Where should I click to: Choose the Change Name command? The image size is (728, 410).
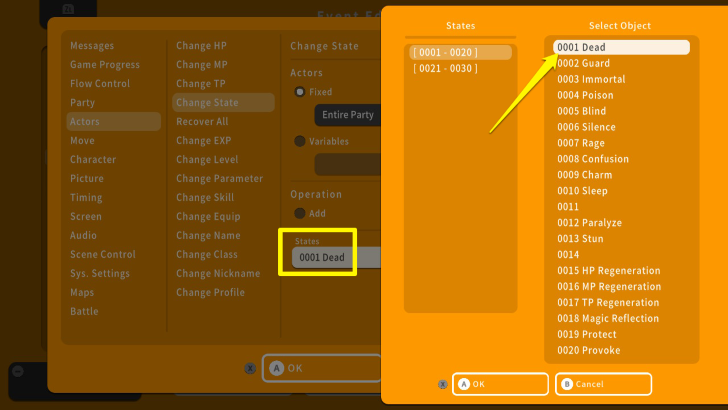coord(208,235)
